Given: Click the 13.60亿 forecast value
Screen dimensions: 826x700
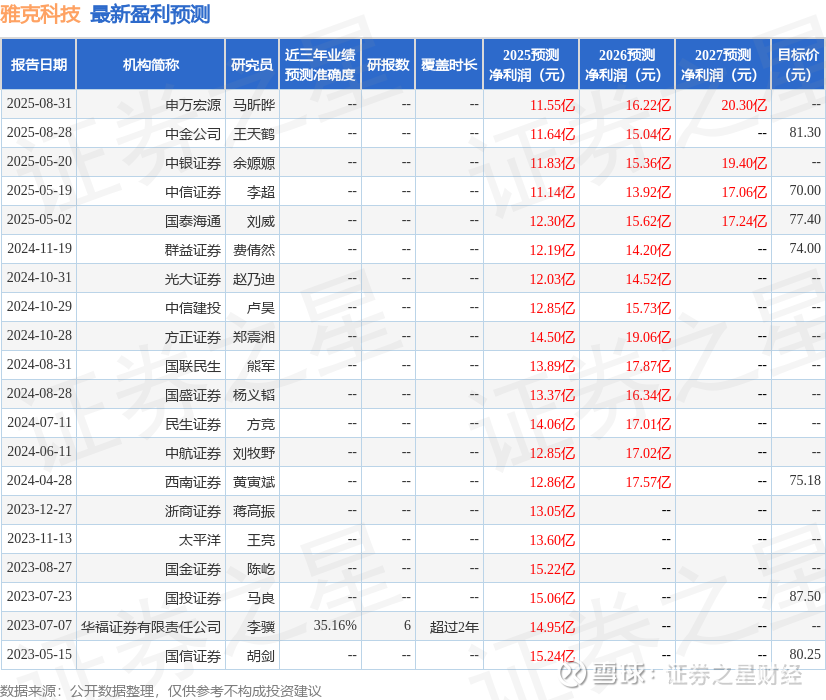Looking at the screenshot, I should pyautogui.click(x=552, y=540).
